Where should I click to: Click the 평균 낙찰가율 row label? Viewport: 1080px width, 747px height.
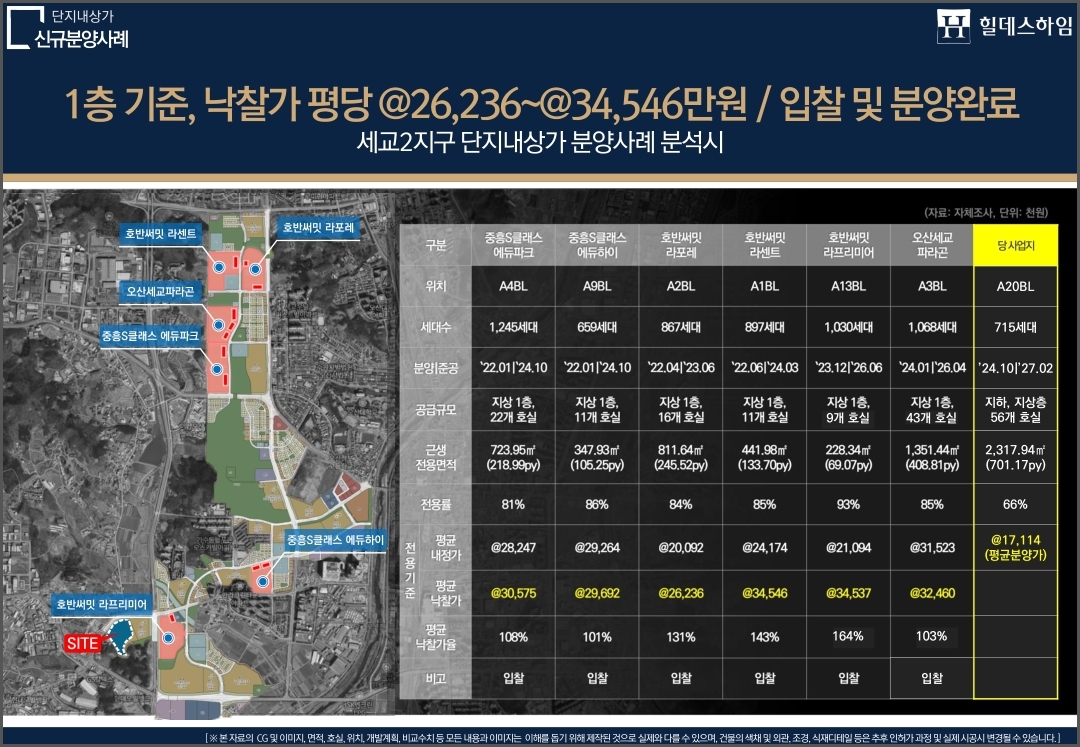pyautogui.click(x=436, y=637)
